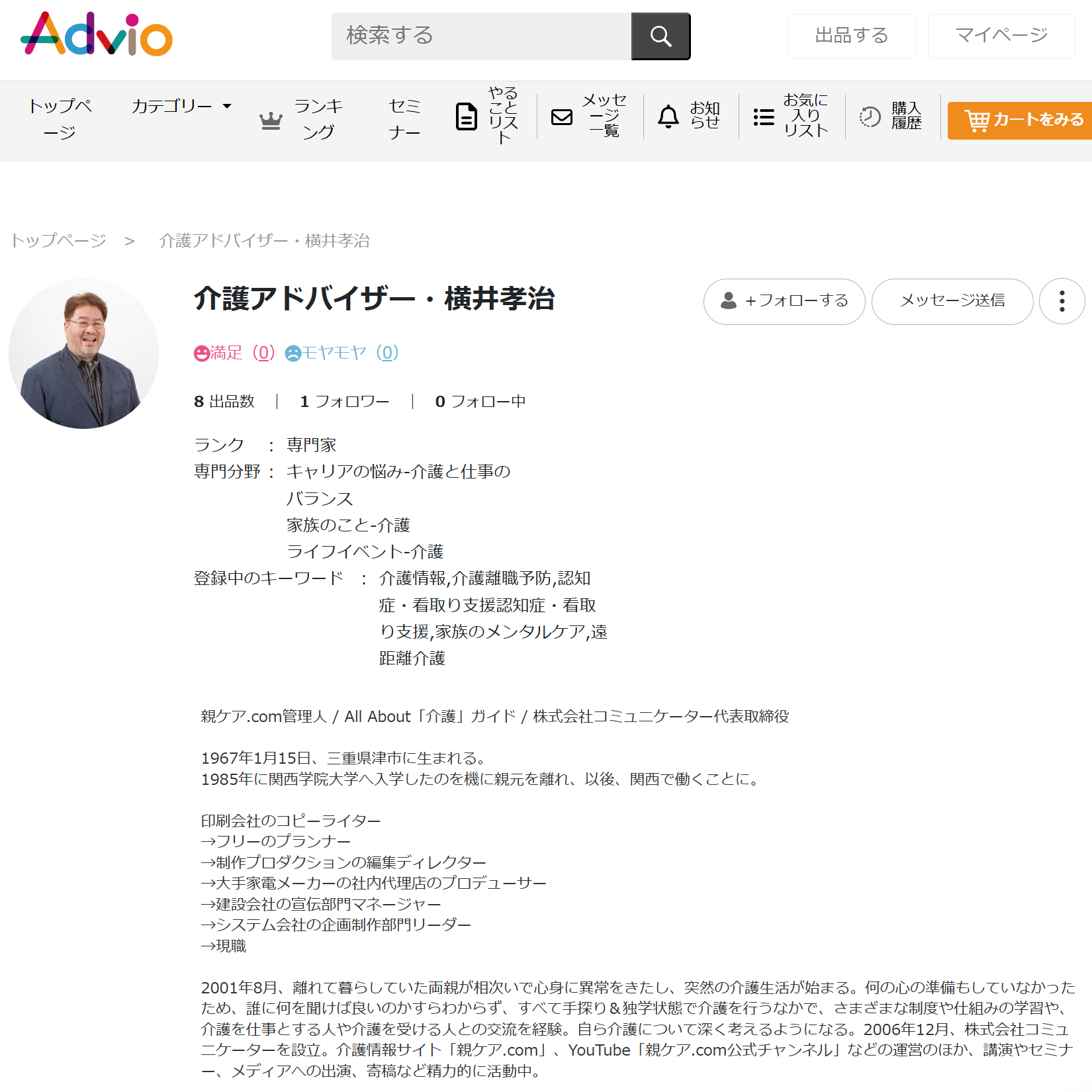Viewport: 1092px width, 1092px height.
Task: Expand the カテゴリー dropdown
Action: click(x=181, y=106)
